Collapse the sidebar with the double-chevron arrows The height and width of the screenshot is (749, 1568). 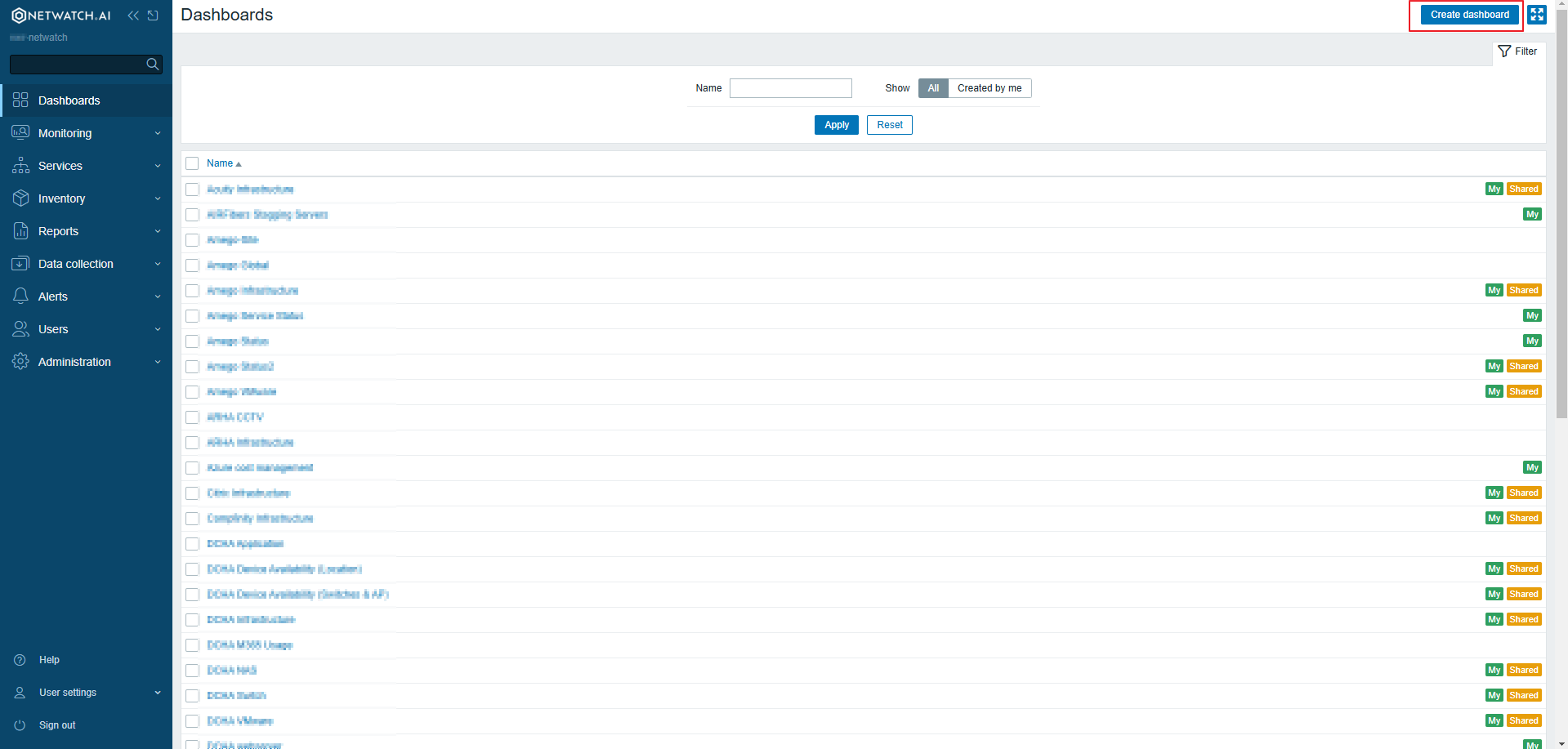click(133, 15)
